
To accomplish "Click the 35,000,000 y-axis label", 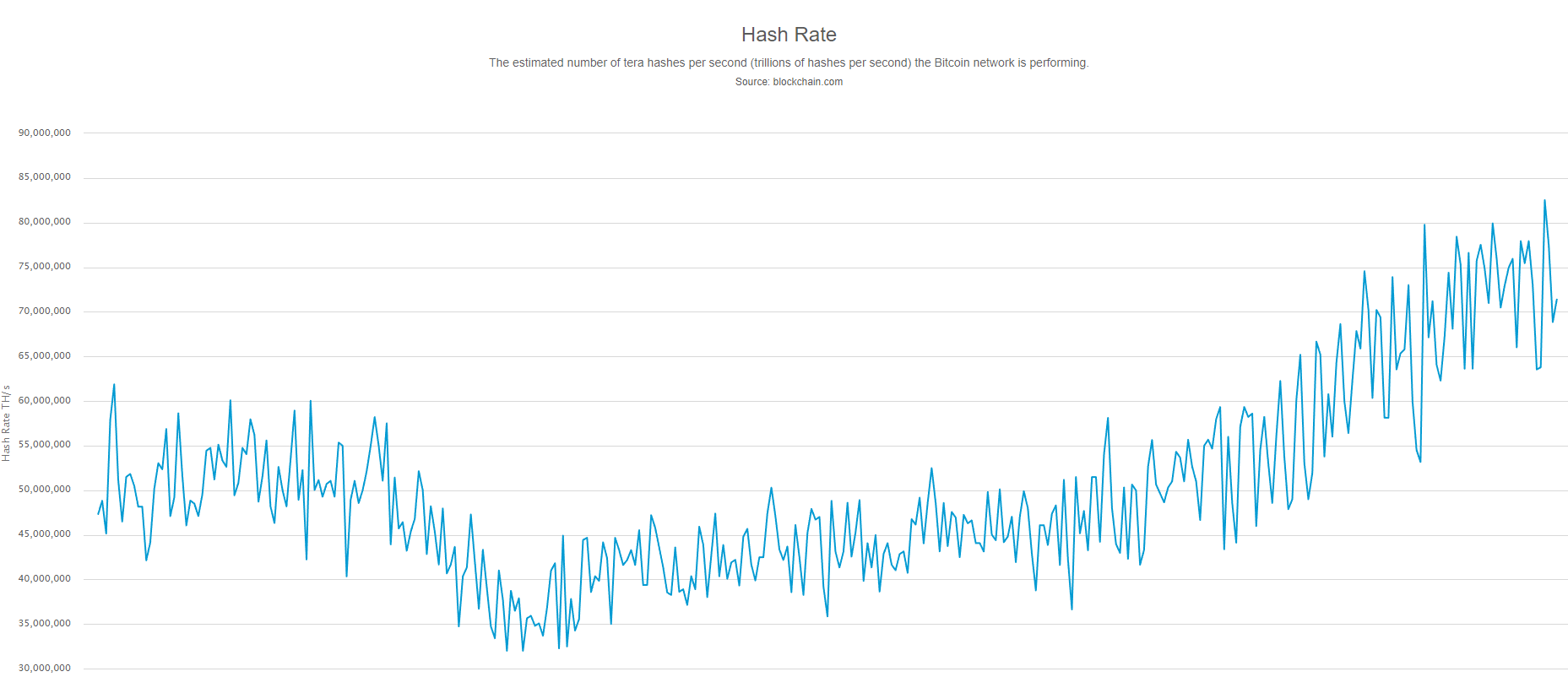I will 45,624.
